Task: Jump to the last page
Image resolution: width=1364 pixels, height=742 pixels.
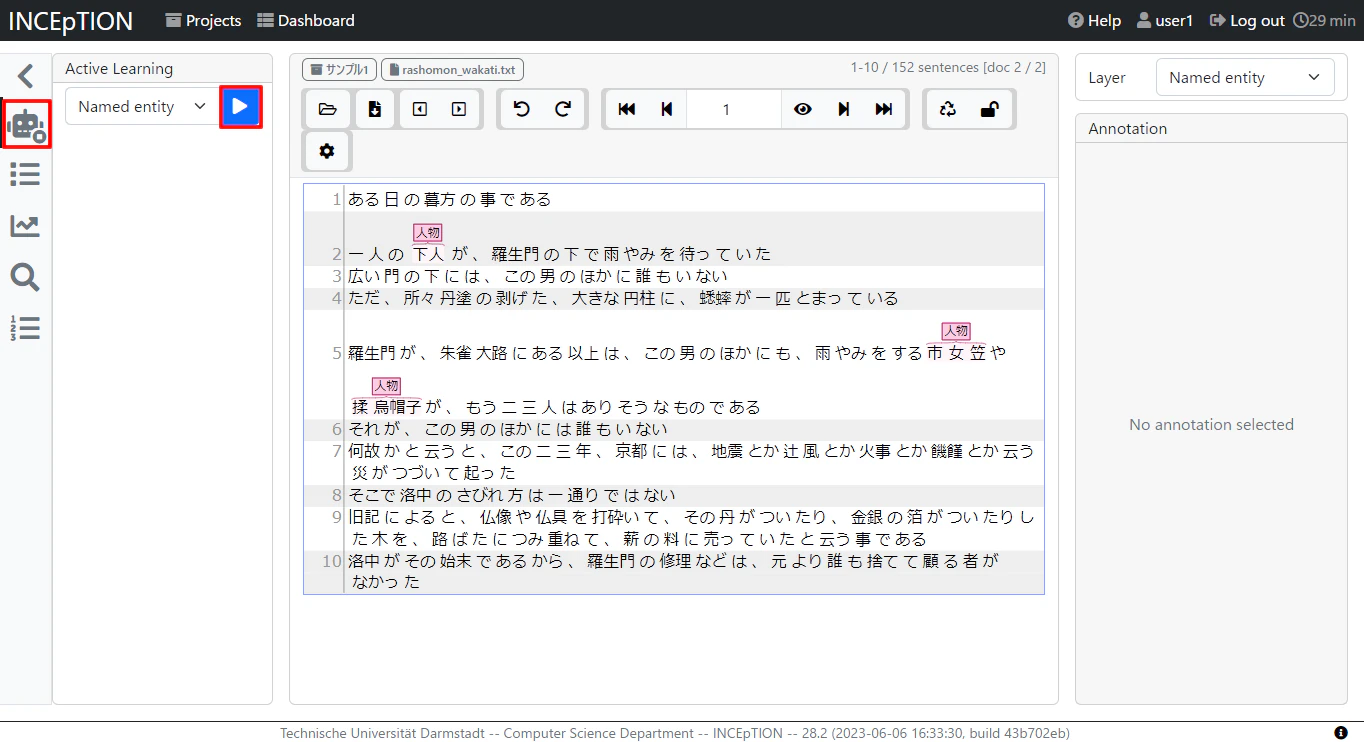Action: [884, 110]
